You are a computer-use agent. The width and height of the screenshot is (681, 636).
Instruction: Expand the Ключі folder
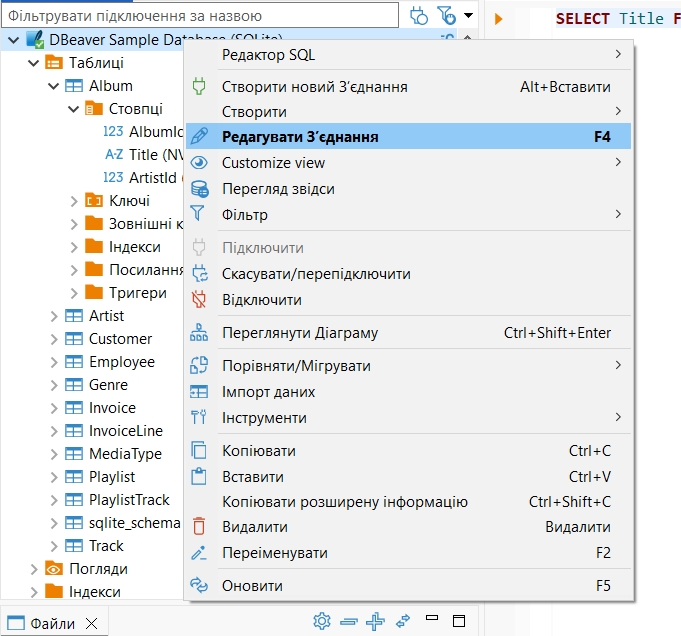pos(73,201)
